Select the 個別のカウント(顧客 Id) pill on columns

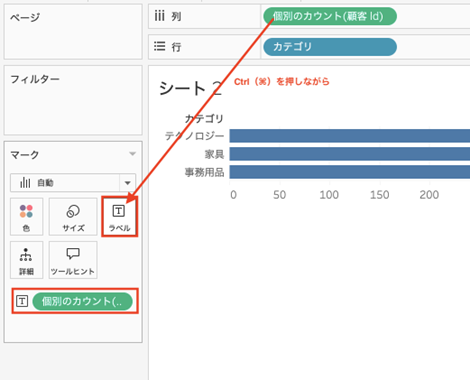click(330, 16)
